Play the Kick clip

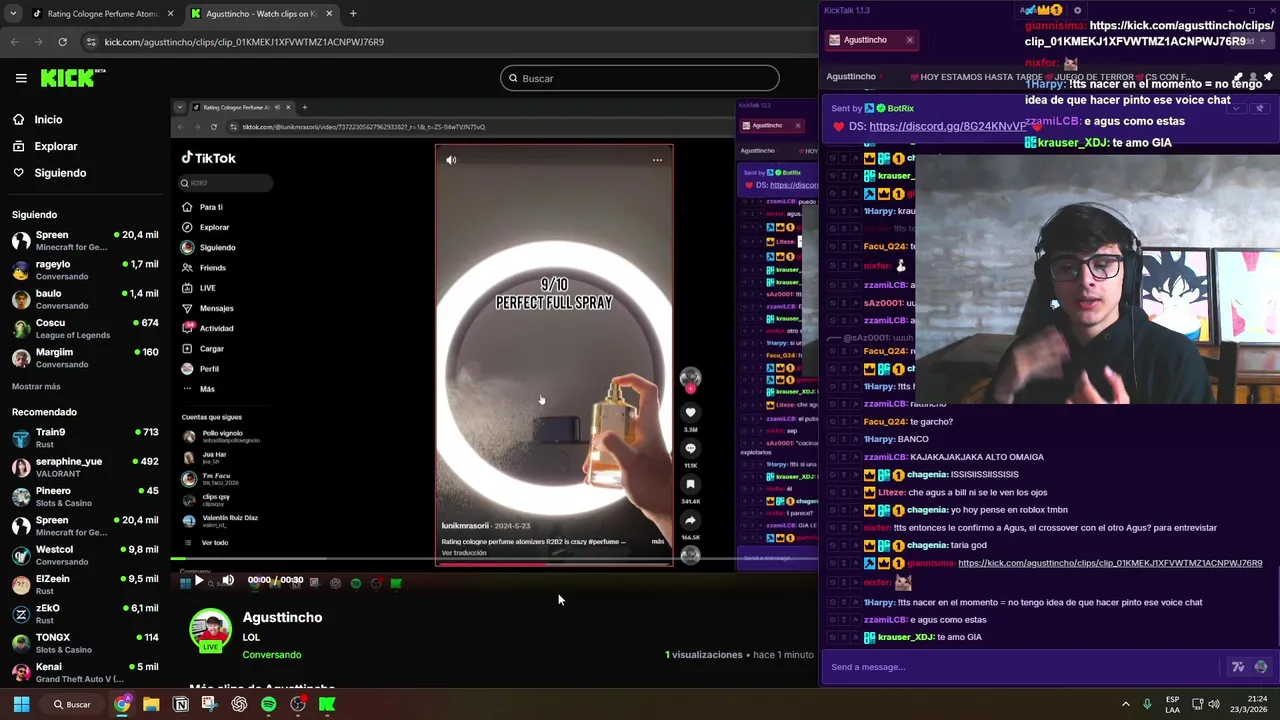pos(199,580)
